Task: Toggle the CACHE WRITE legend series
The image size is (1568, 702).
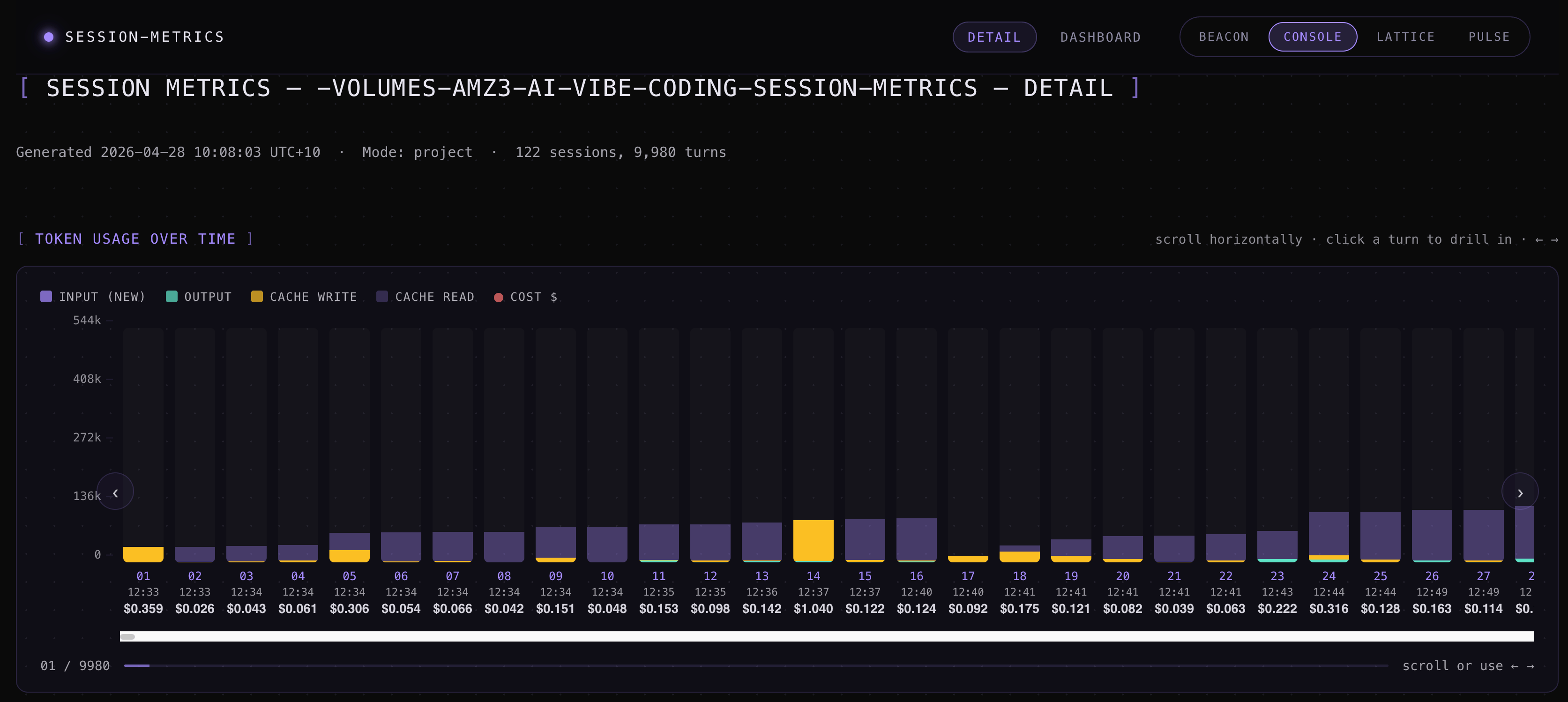Action: click(304, 297)
